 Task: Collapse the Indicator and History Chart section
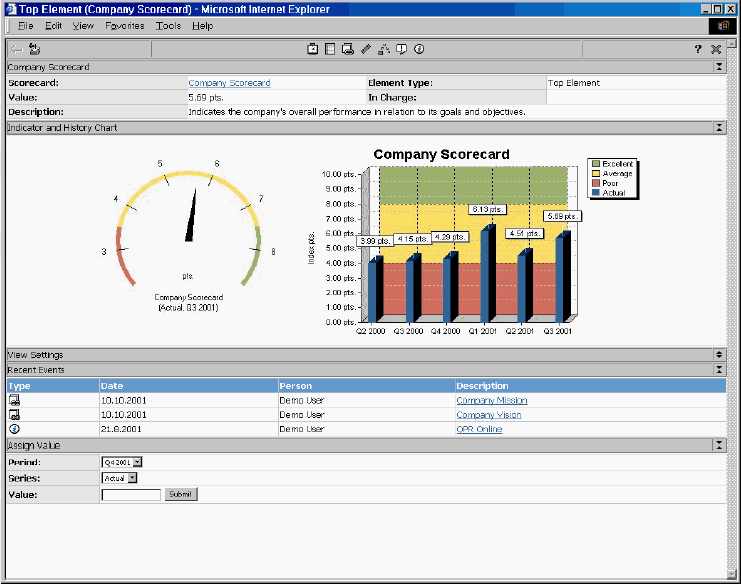pyautogui.click(x=718, y=128)
